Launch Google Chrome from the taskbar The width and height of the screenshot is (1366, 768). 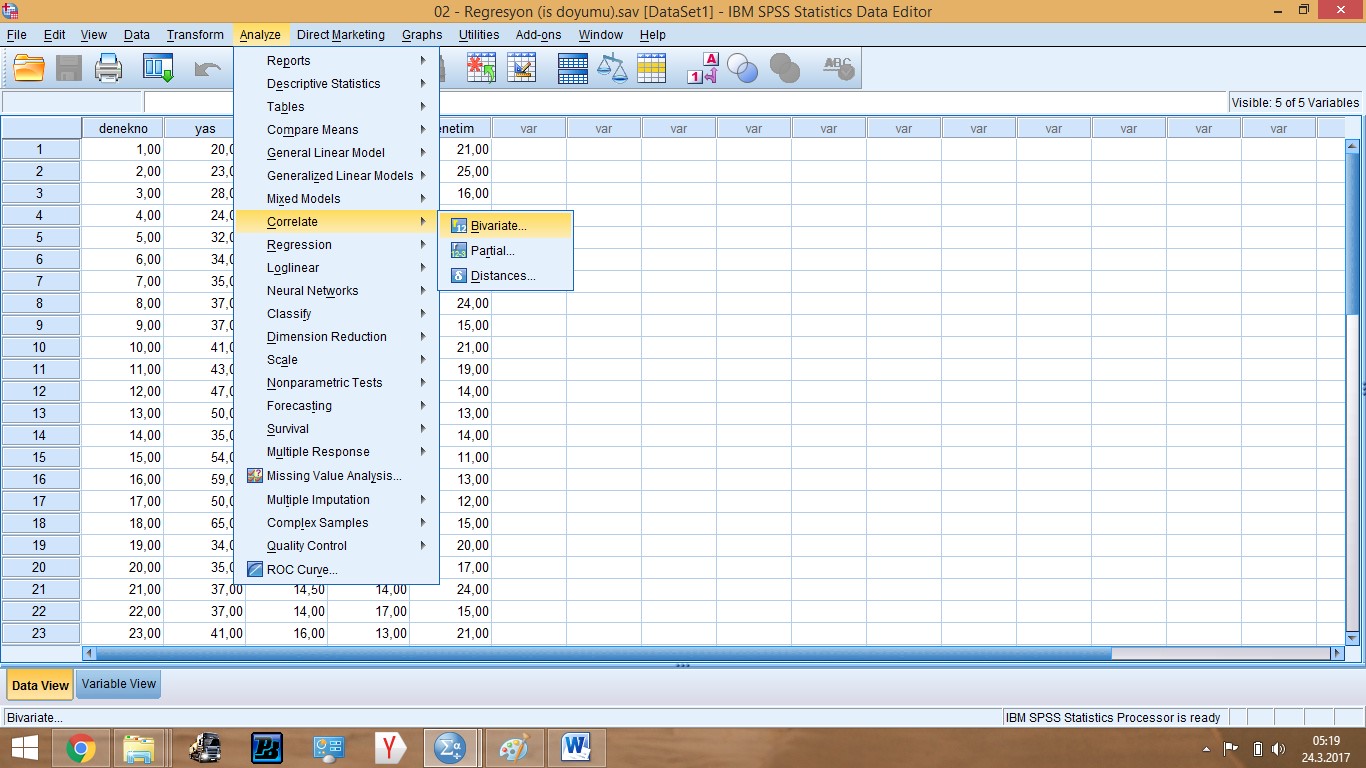(81, 747)
